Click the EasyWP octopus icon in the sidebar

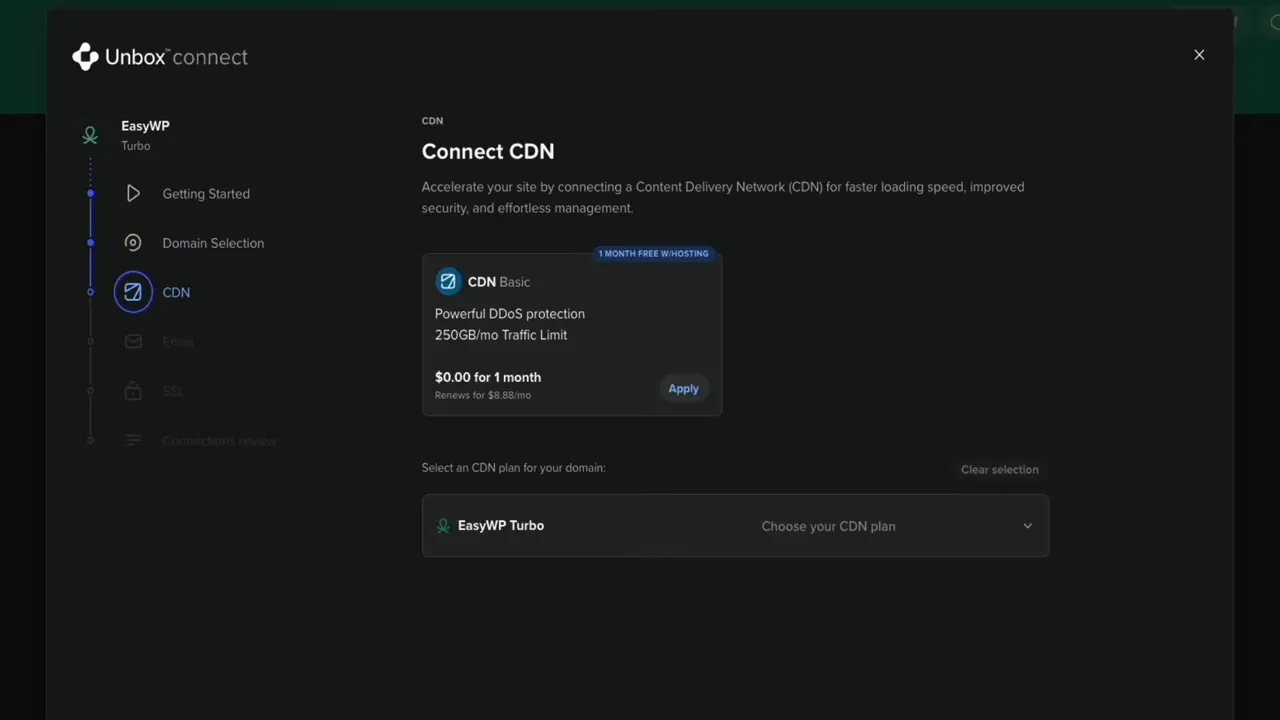pos(90,135)
